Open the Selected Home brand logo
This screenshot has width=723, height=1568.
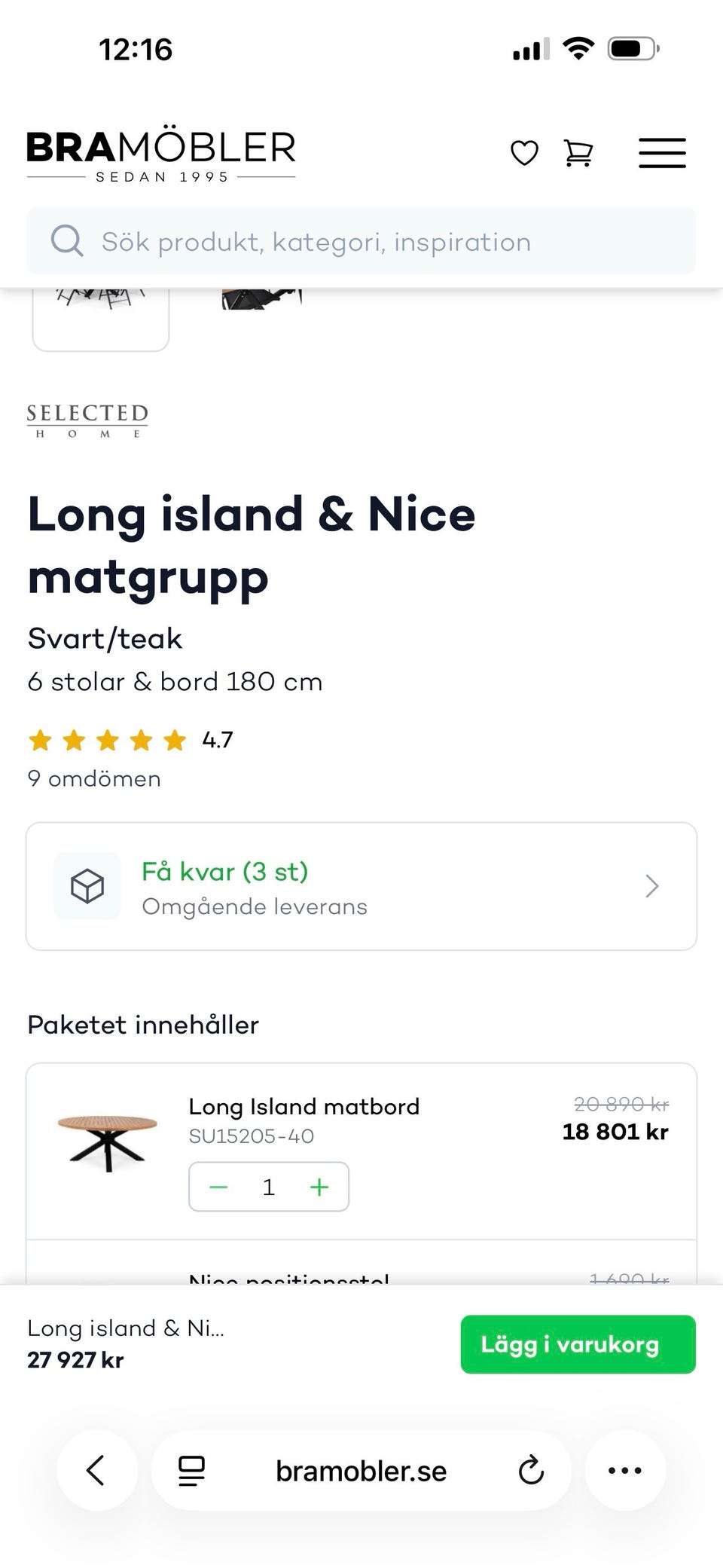tap(87, 420)
